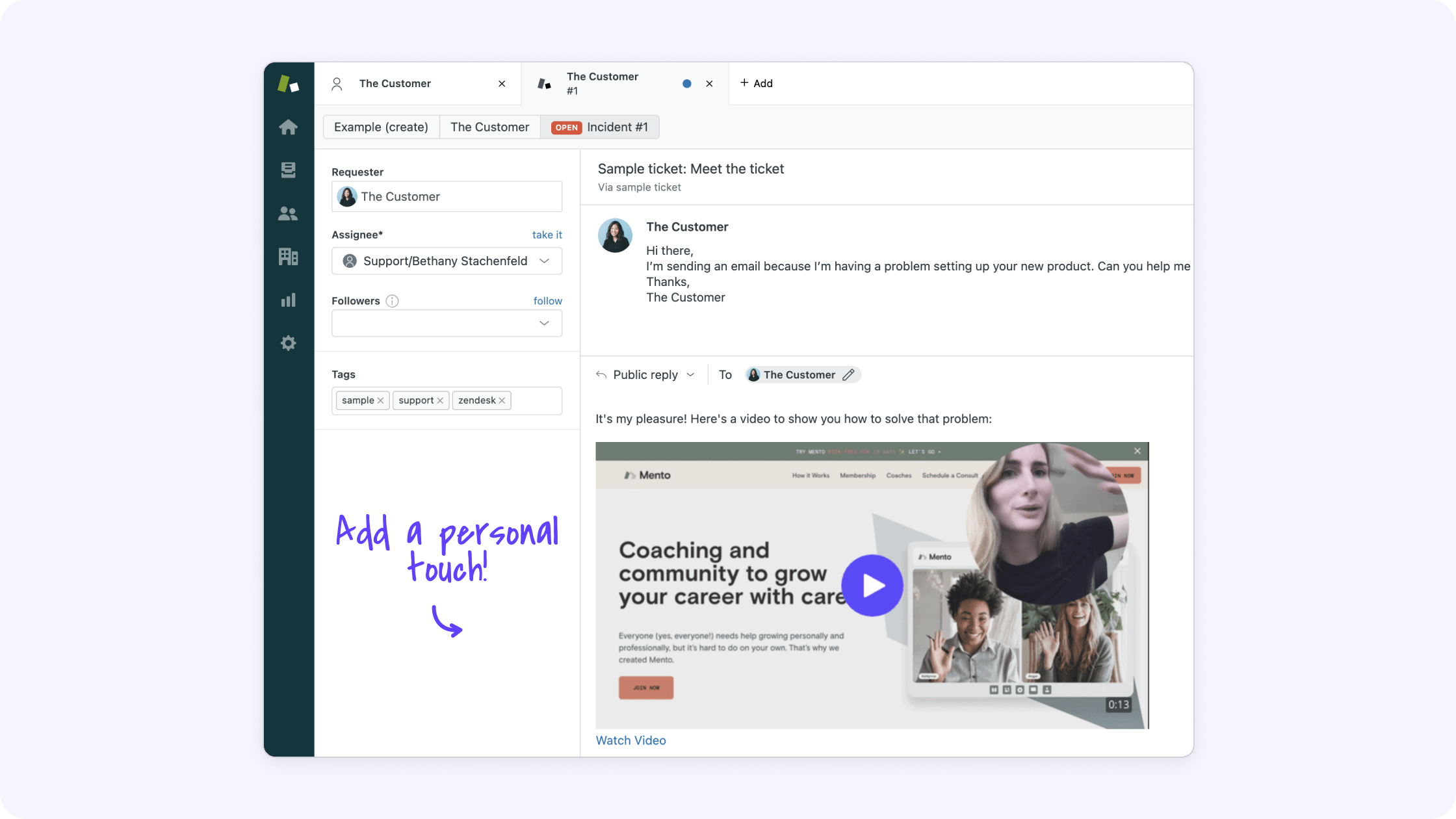Switch to The Customer user tab
Screen dimensions: 1456x819
click(417, 83)
